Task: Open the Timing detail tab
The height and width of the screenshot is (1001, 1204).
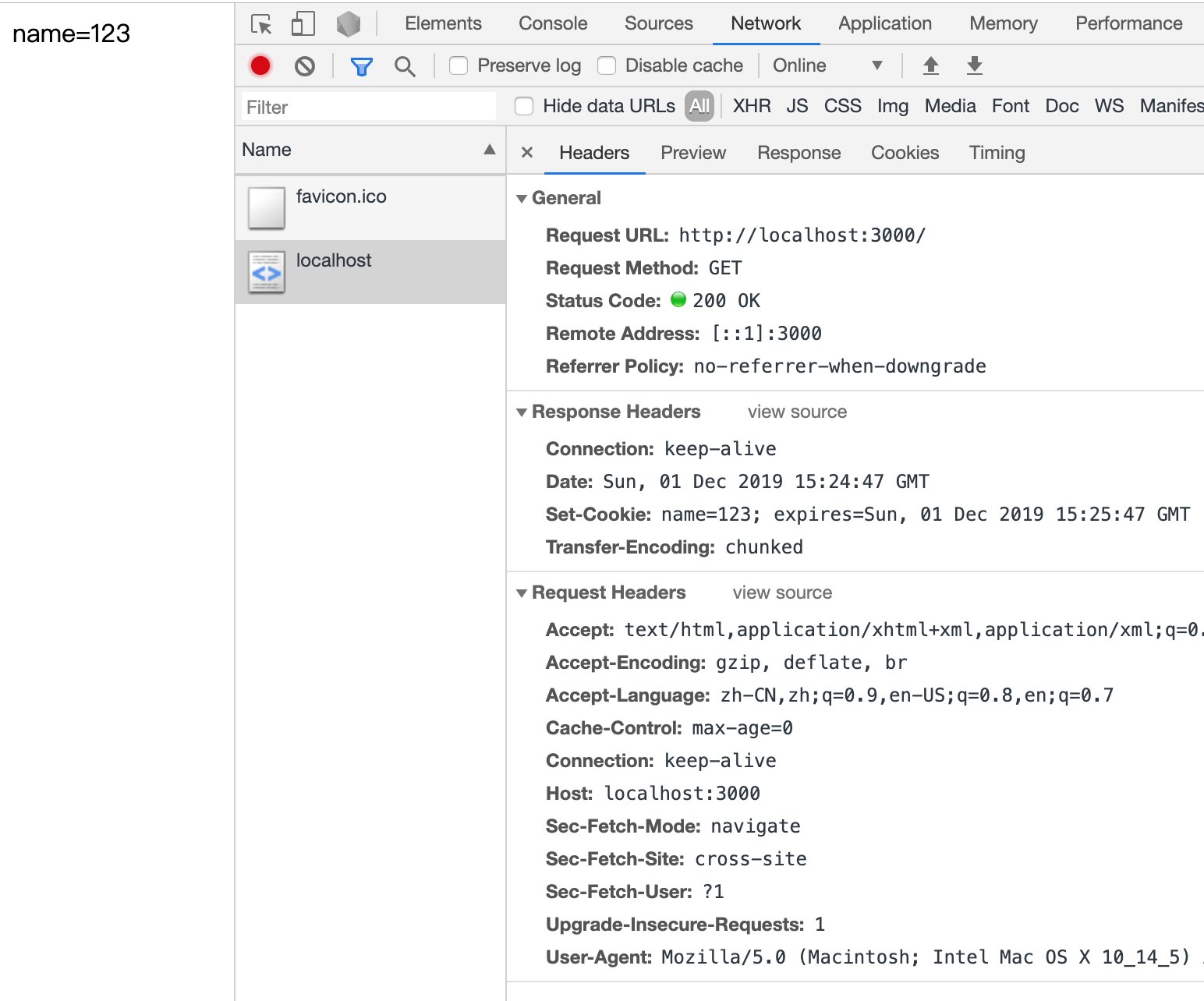Action: coord(997,153)
